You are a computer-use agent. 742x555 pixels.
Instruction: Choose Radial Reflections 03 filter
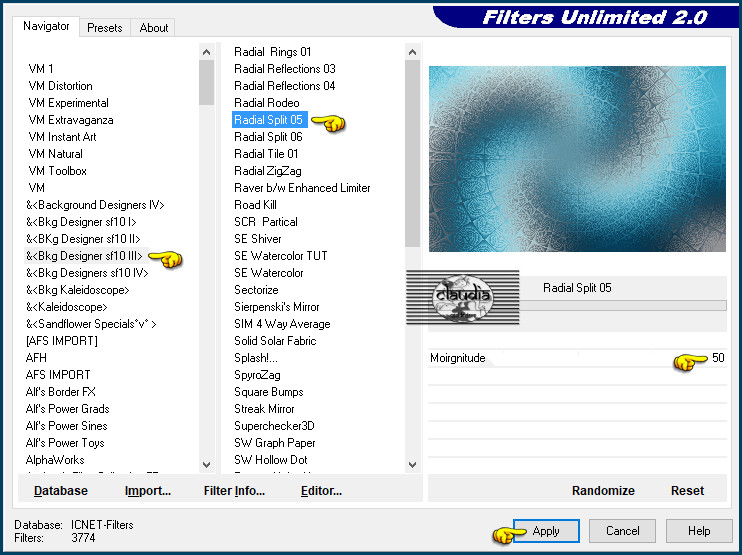[284, 69]
